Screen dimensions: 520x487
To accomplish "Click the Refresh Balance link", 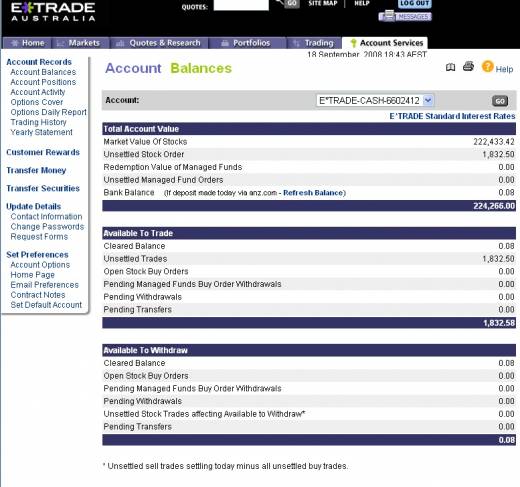I will click(x=313, y=193).
